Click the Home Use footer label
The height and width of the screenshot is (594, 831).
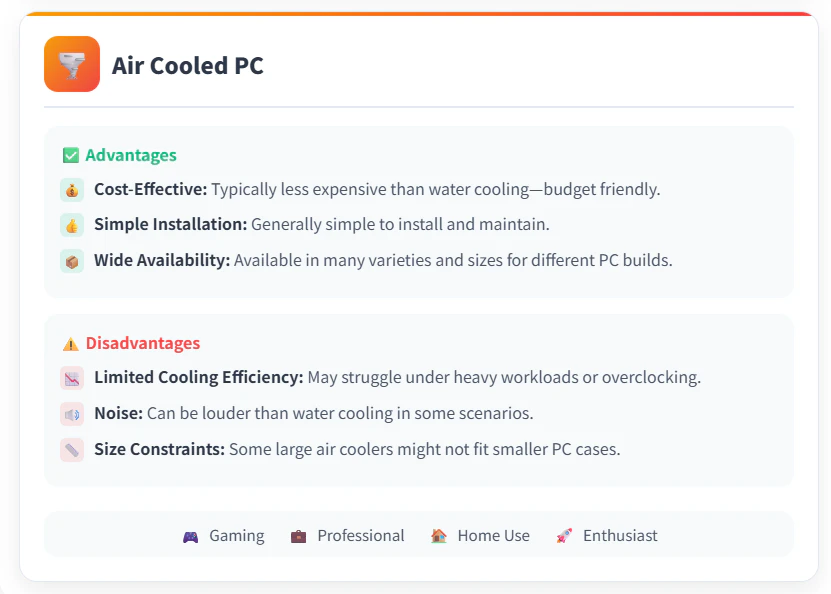click(x=494, y=535)
